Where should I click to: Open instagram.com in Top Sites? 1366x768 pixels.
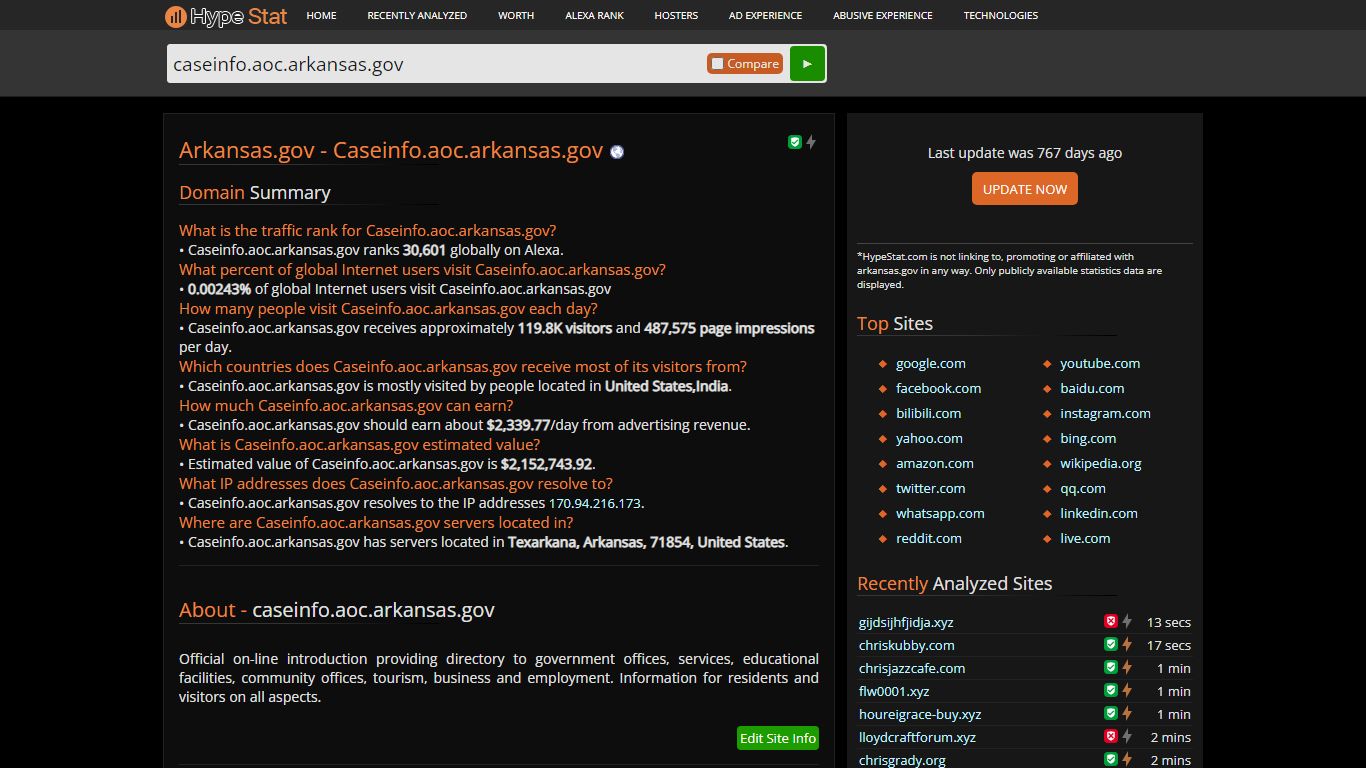pos(1105,413)
